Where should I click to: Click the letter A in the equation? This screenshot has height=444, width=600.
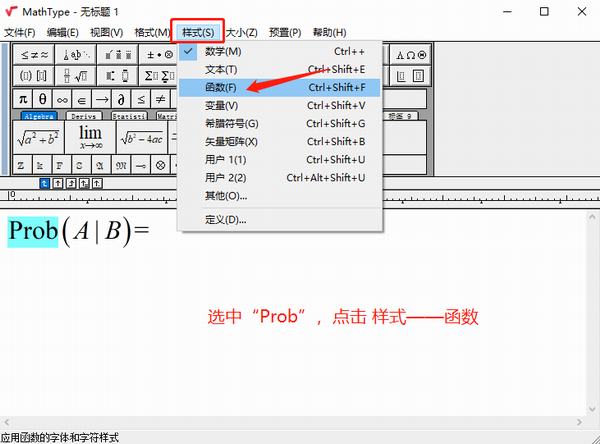(x=81, y=232)
